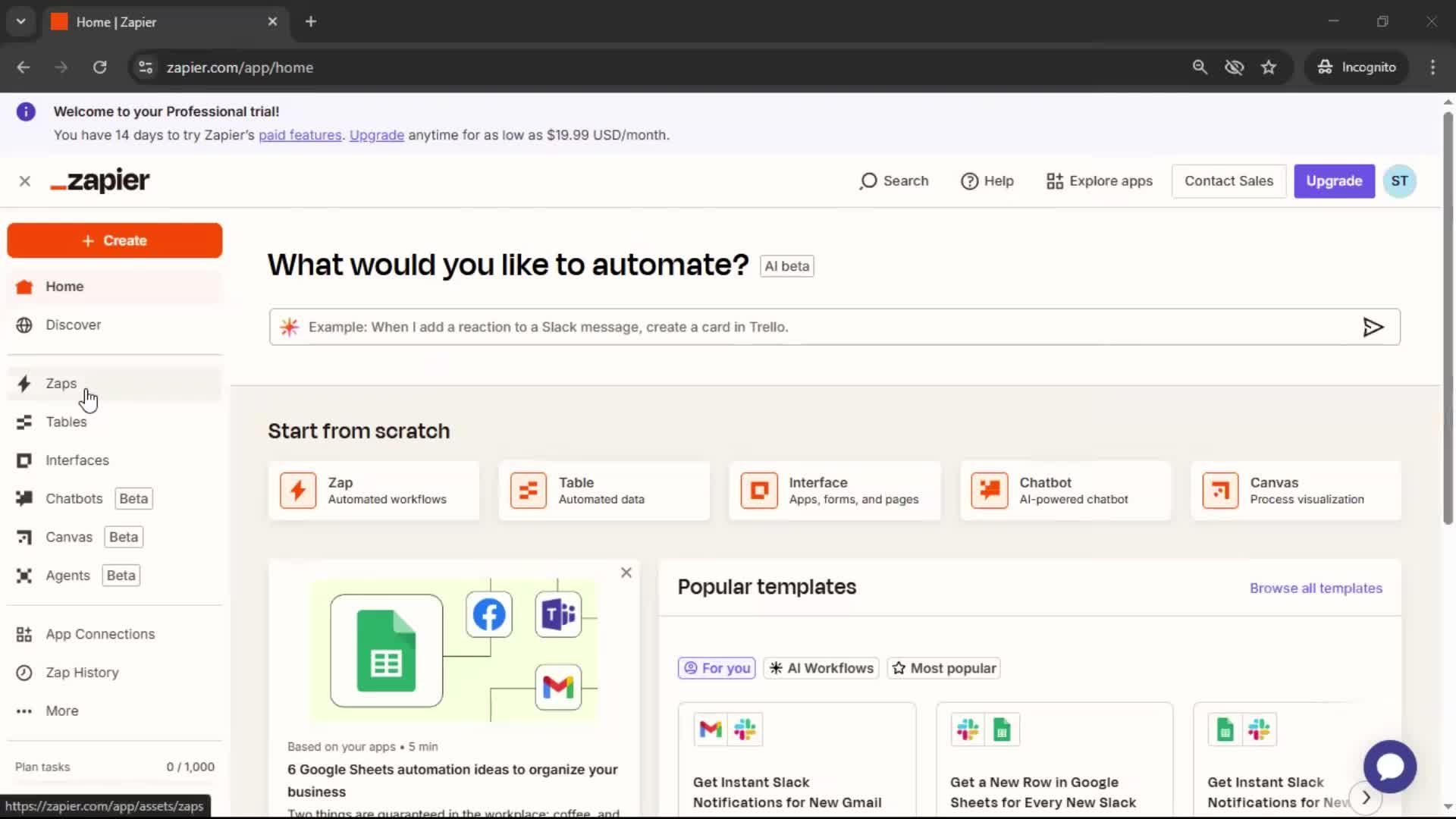Open New Row in Google Sheets template
Screen dimensions: 1456x819
(1055, 759)
